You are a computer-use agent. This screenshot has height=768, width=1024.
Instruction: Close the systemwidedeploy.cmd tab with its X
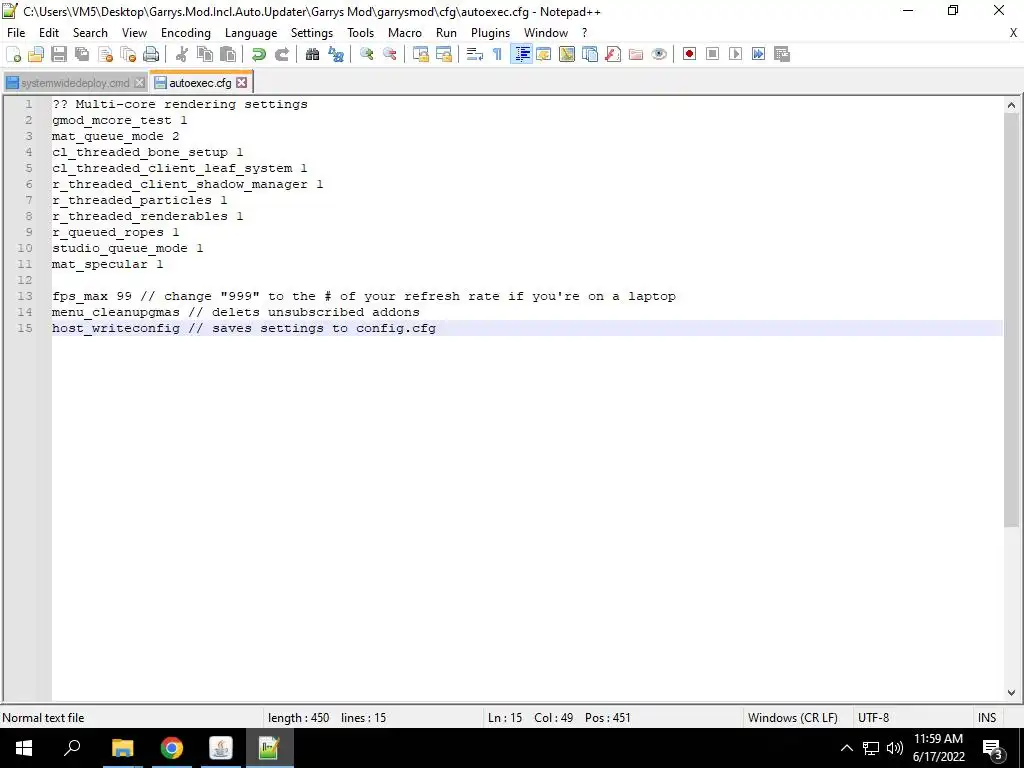139,83
